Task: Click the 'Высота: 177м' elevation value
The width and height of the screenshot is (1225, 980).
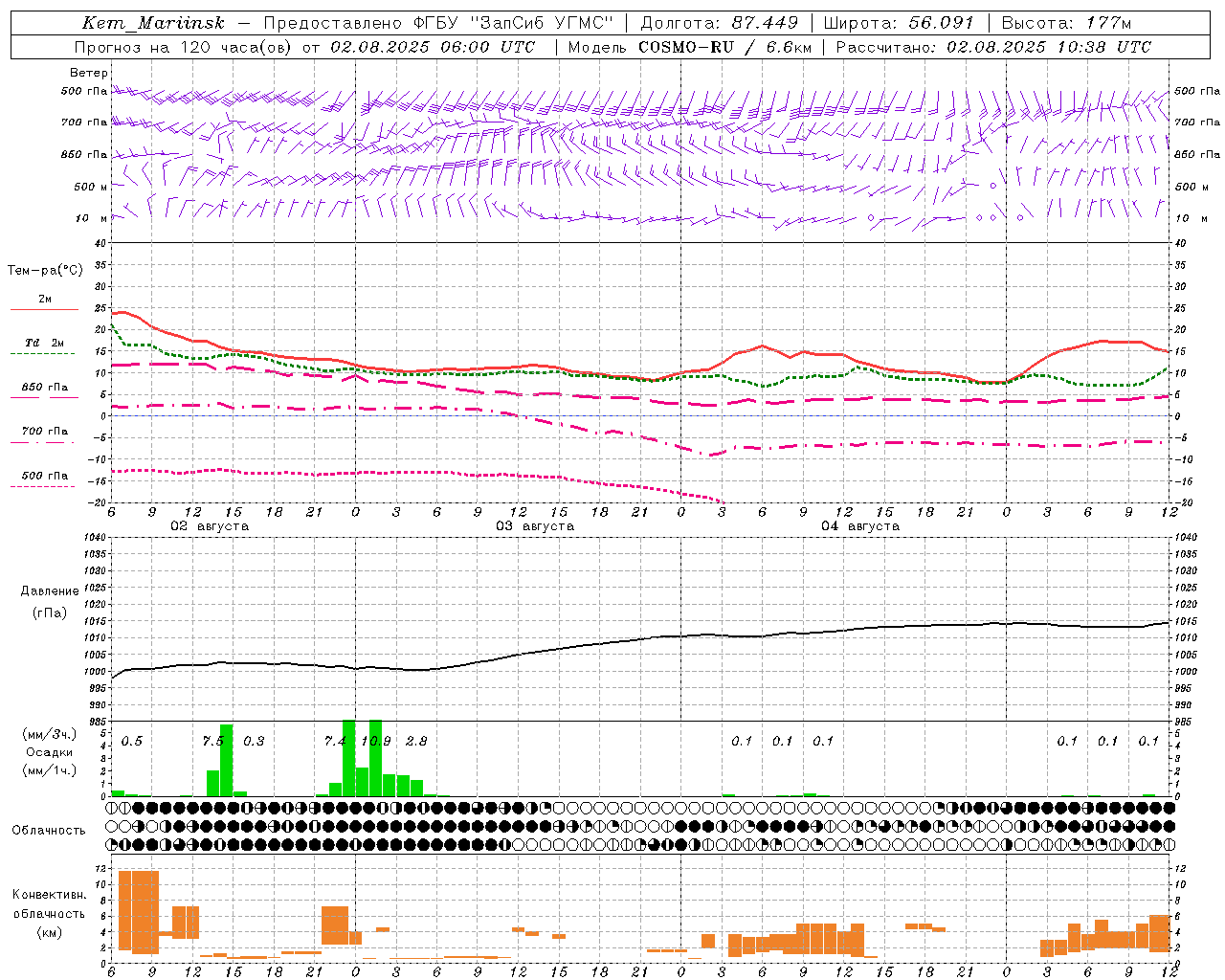Action: tap(1066, 23)
